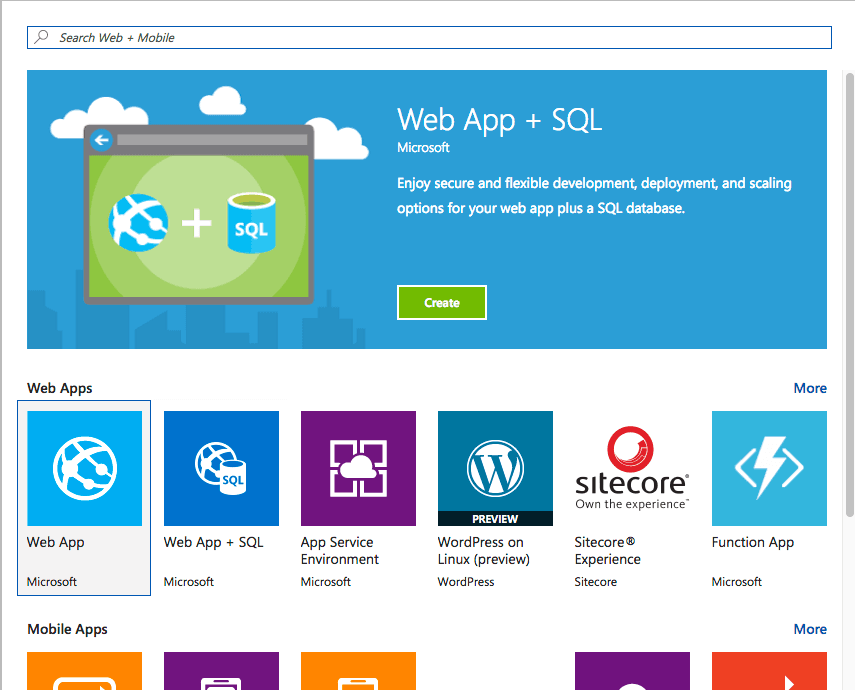Click the "Web App" tile label text
This screenshot has width=855, height=690.
pos(56,542)
